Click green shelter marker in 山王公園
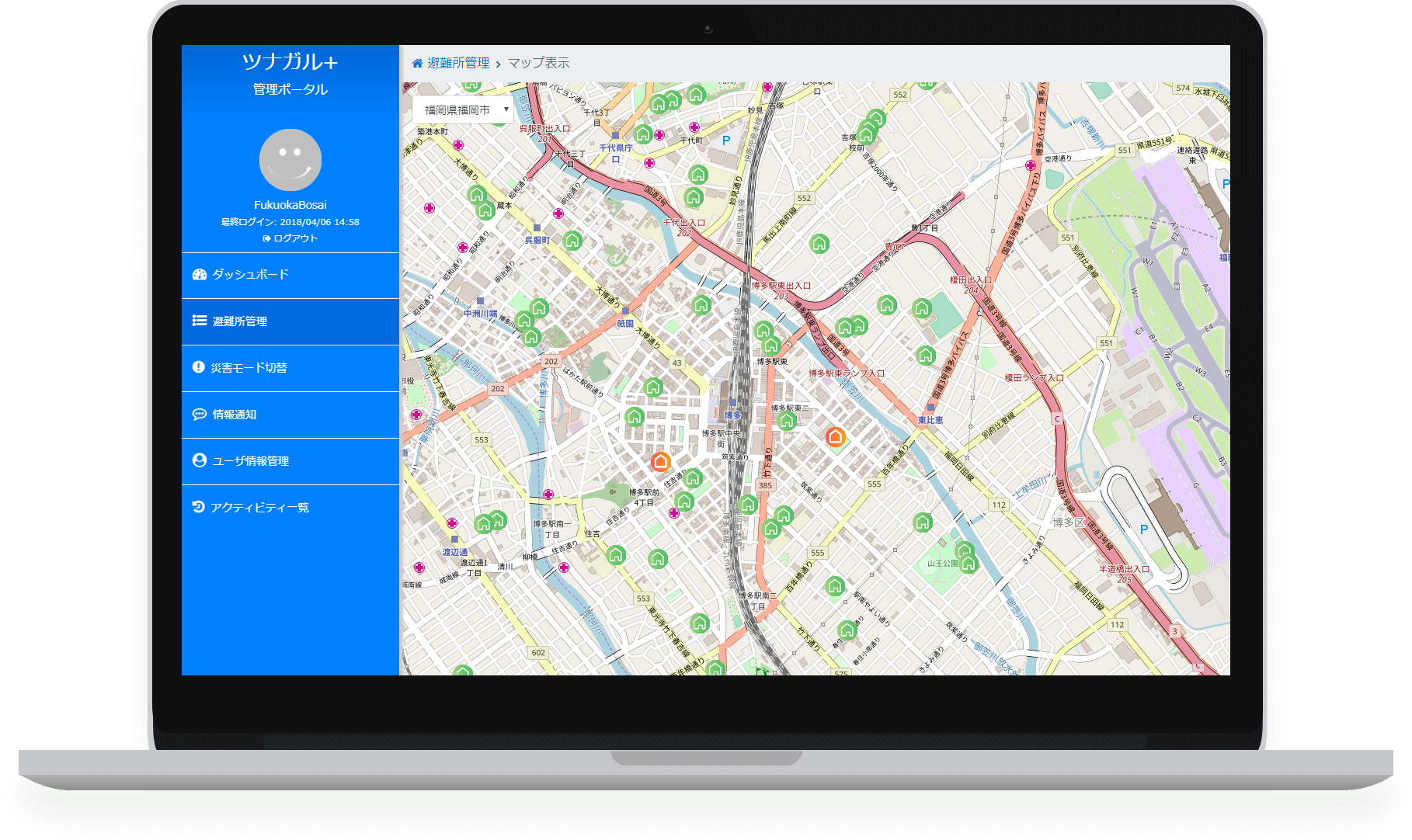Image resolution: width=1412 pixels, height=840 pixels. (x=968, y=563)
